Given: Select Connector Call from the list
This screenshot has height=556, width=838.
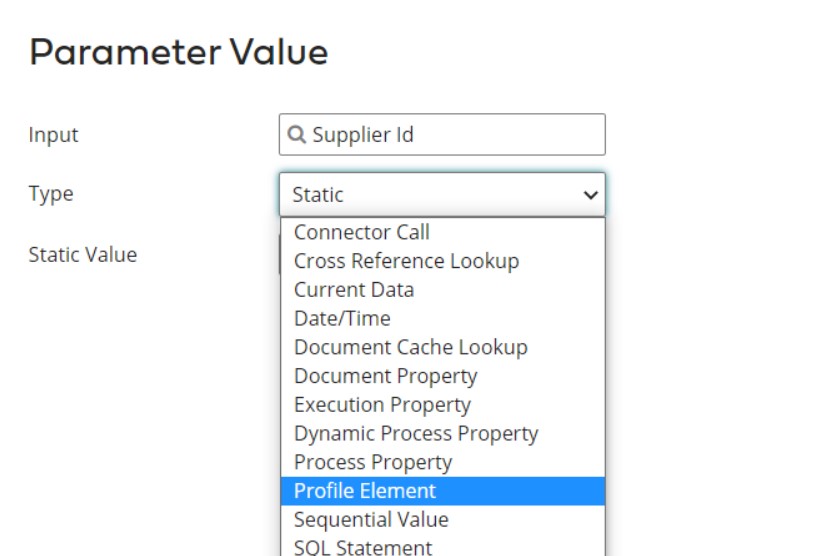Looking at the screenshot, I should (x=362, y=232).
